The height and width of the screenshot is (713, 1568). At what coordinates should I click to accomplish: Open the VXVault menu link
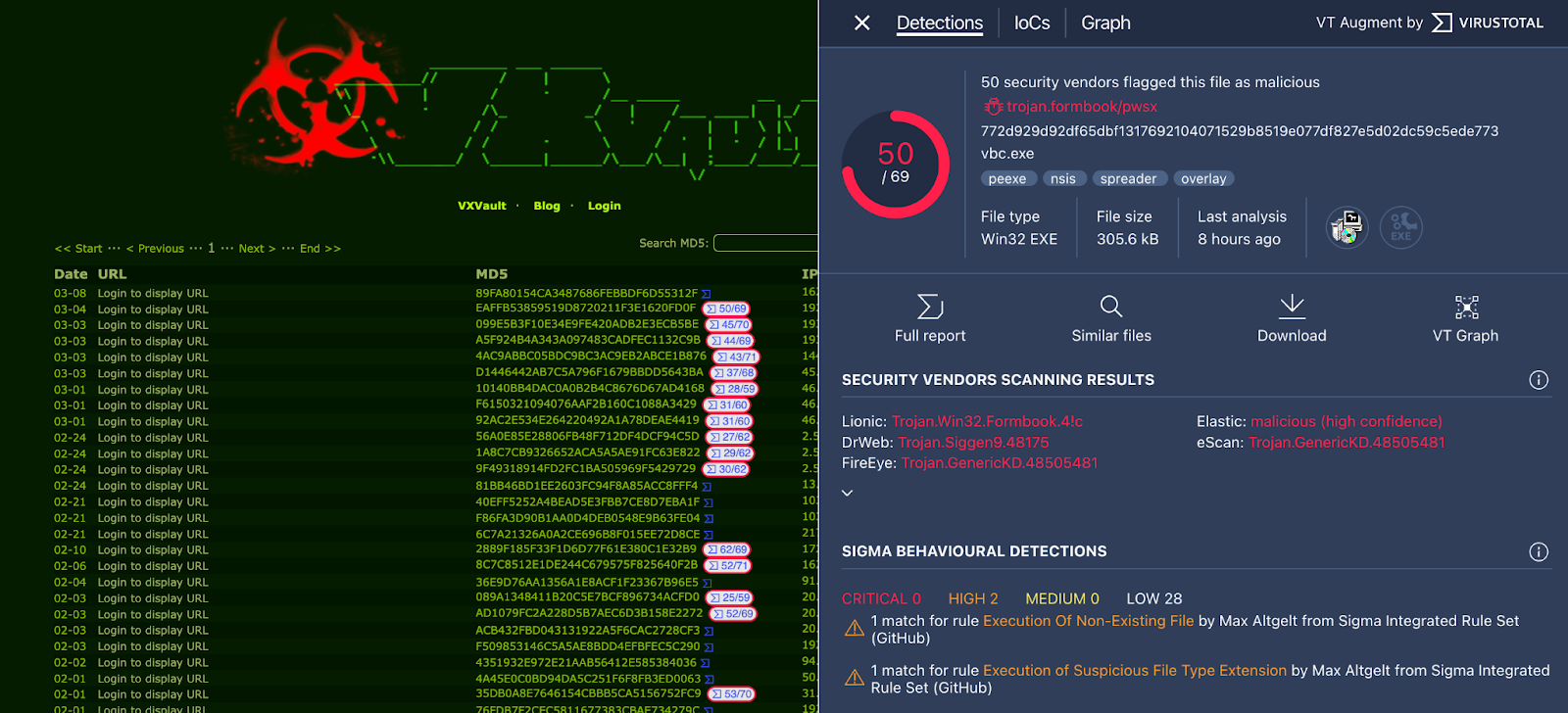coord(482,206)
